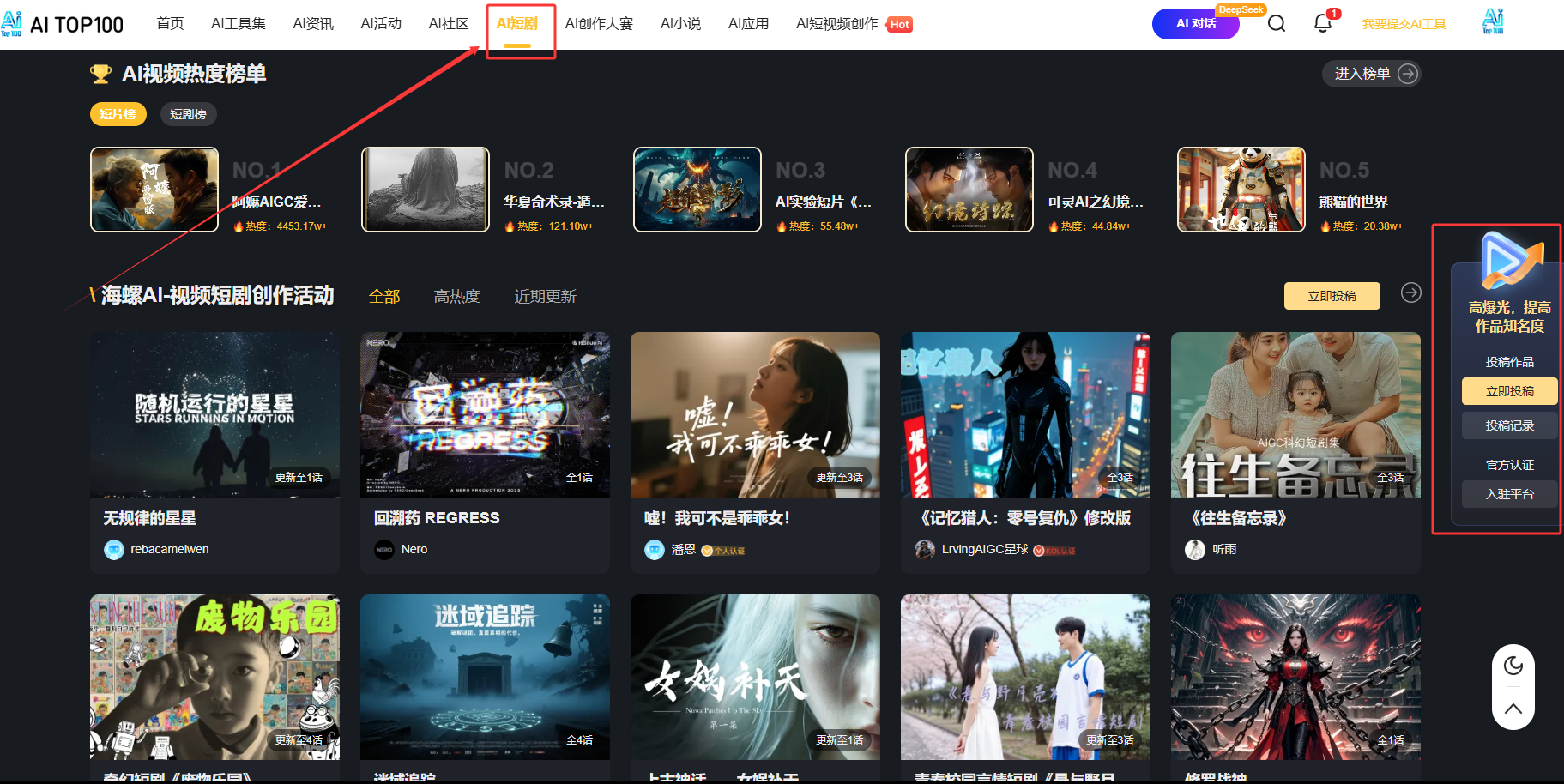This screenshot has height=784, width=1564.
Task: Click Nero's avatar icon
Action: (x=384, y=550)
